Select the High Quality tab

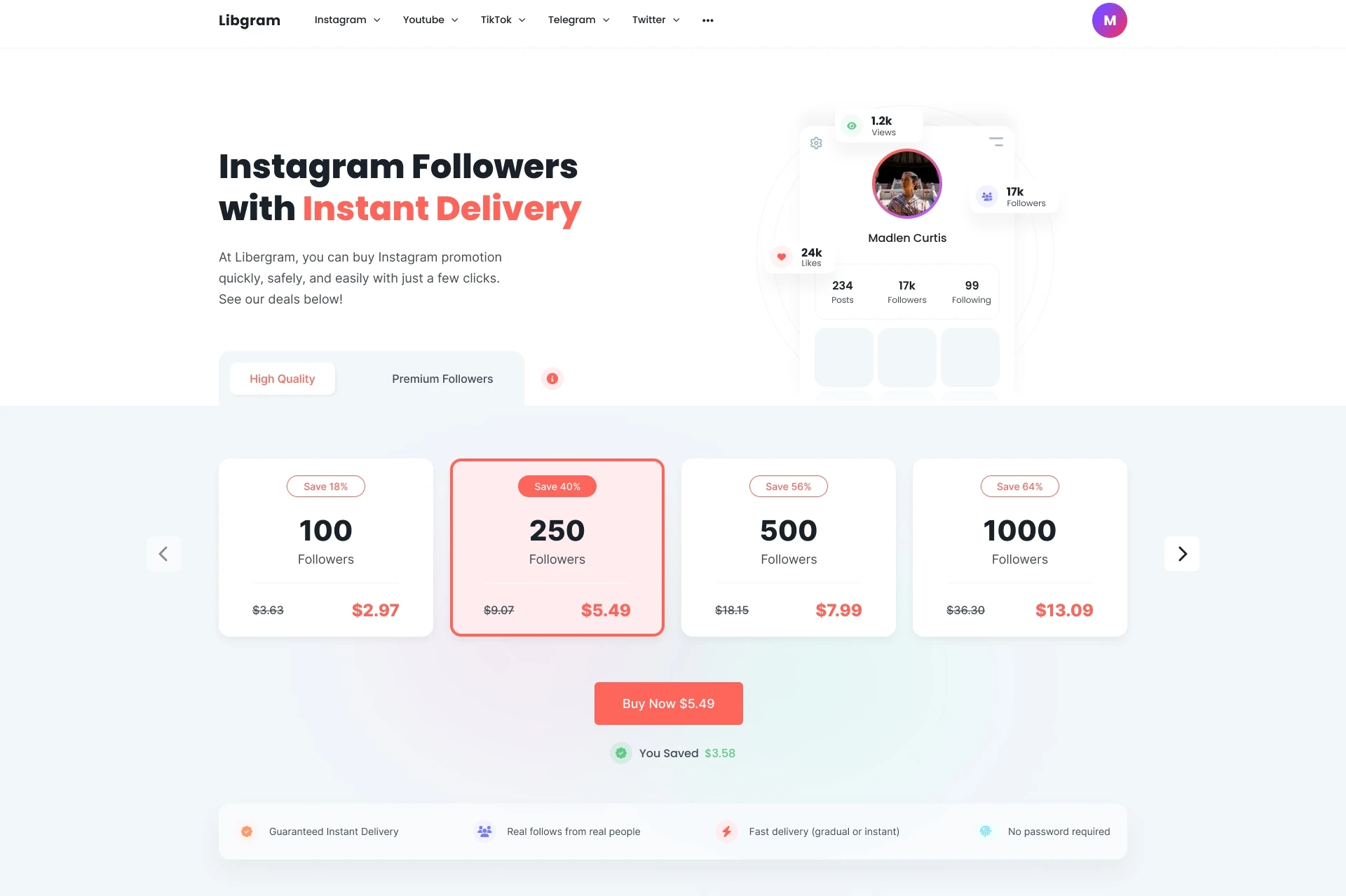click(x=282, y=378)
